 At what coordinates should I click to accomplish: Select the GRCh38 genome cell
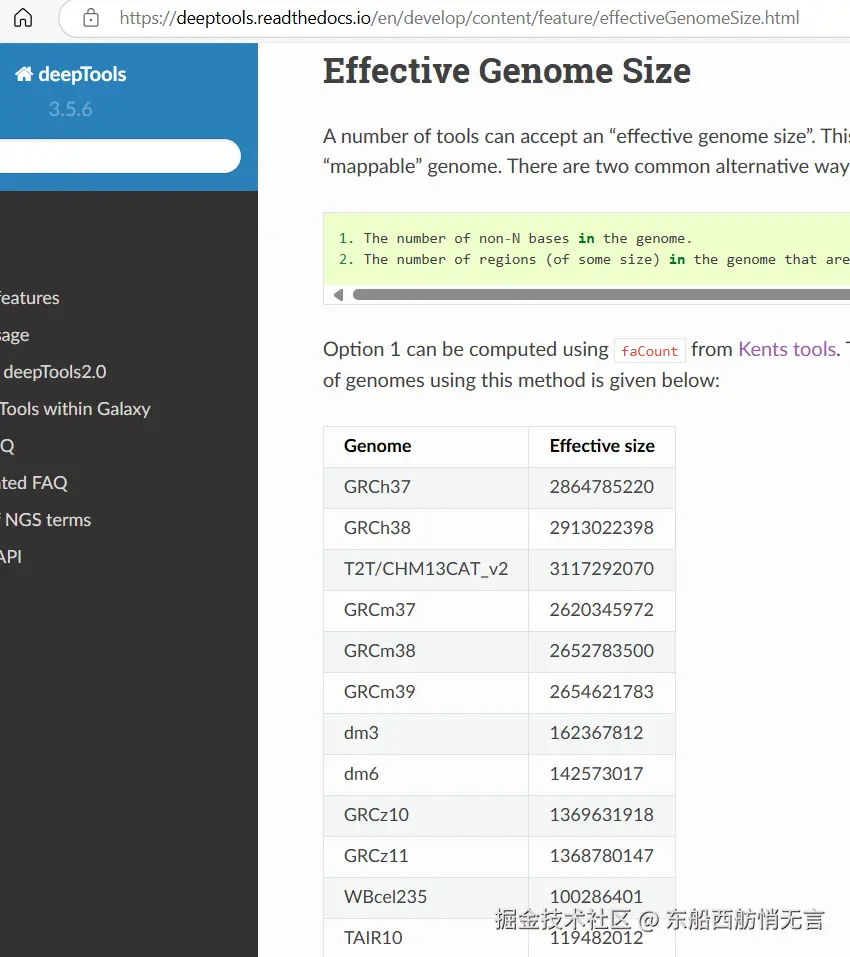378,528
